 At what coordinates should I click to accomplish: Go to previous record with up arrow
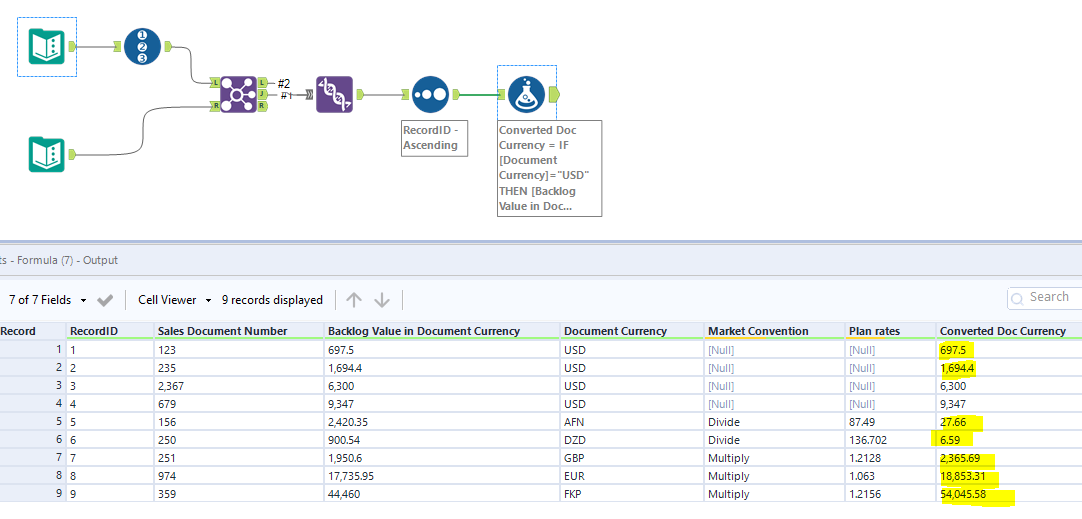pyautogui.click(x=354, y=300)
